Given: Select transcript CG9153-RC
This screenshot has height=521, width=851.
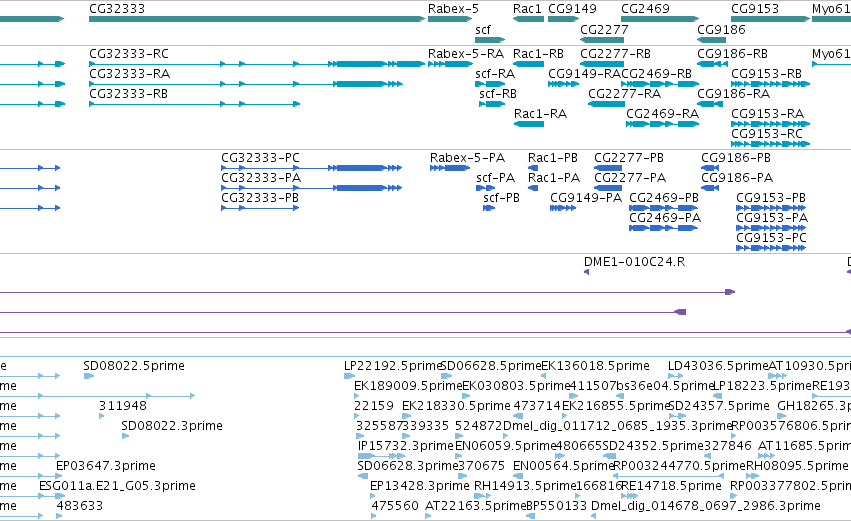Looking at the screenshot, I should point(766,134).
